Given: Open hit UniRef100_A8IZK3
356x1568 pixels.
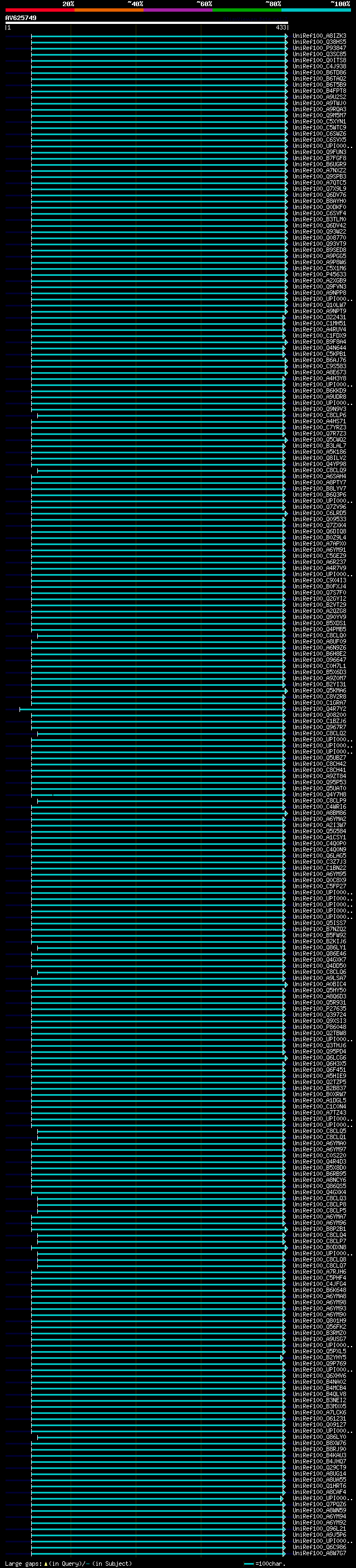Looking at the screenshot, I should click(319, 36).
